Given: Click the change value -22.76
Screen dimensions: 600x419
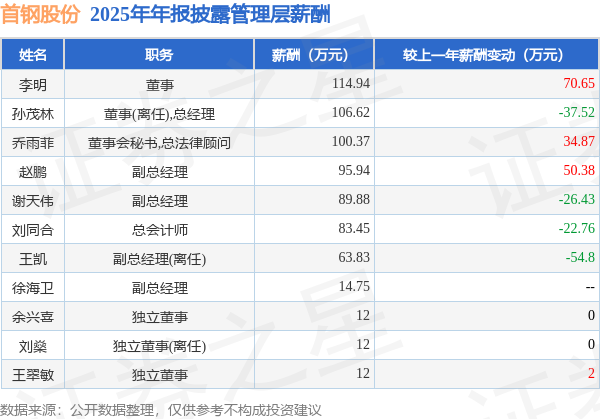Looking at the screenshot, I should click(x=577, y=228).
